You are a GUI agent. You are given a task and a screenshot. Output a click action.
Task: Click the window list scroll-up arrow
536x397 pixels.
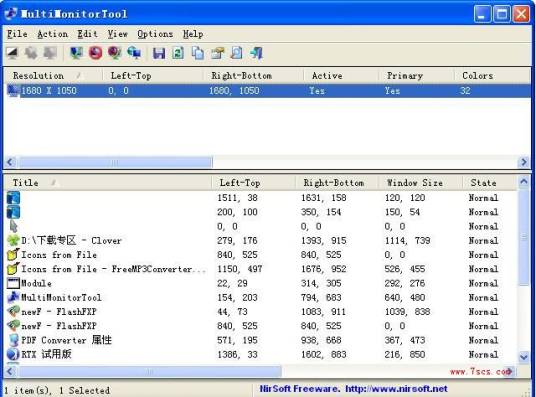click(x=524, y=182)
